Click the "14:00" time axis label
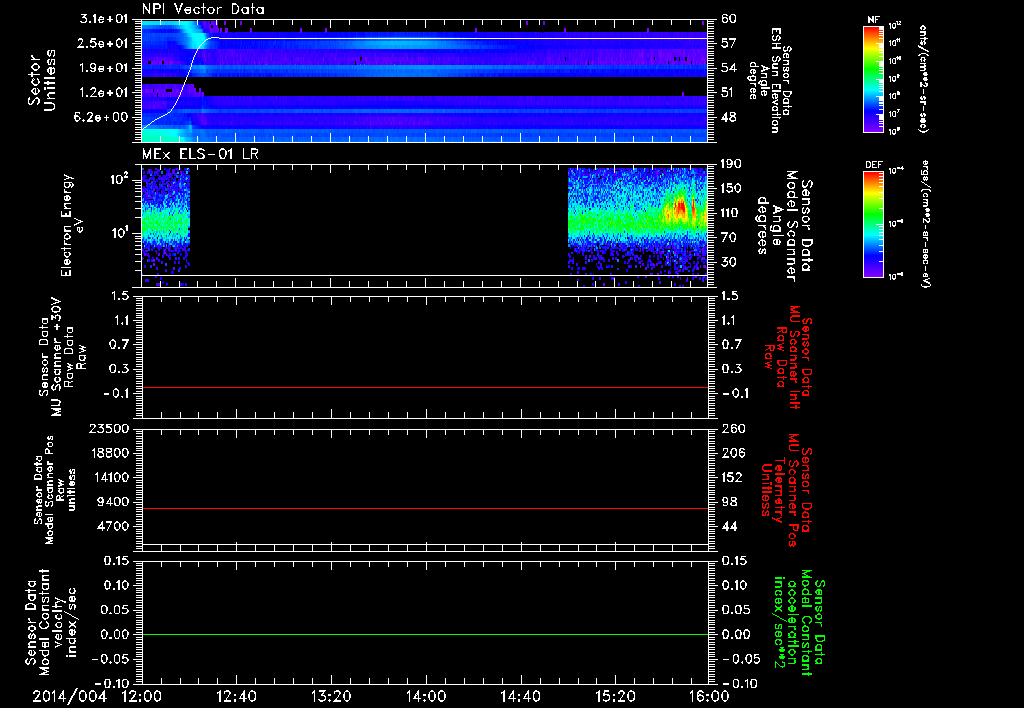Viewport: 1024px width, 708px height. click(x=426, y=696)
